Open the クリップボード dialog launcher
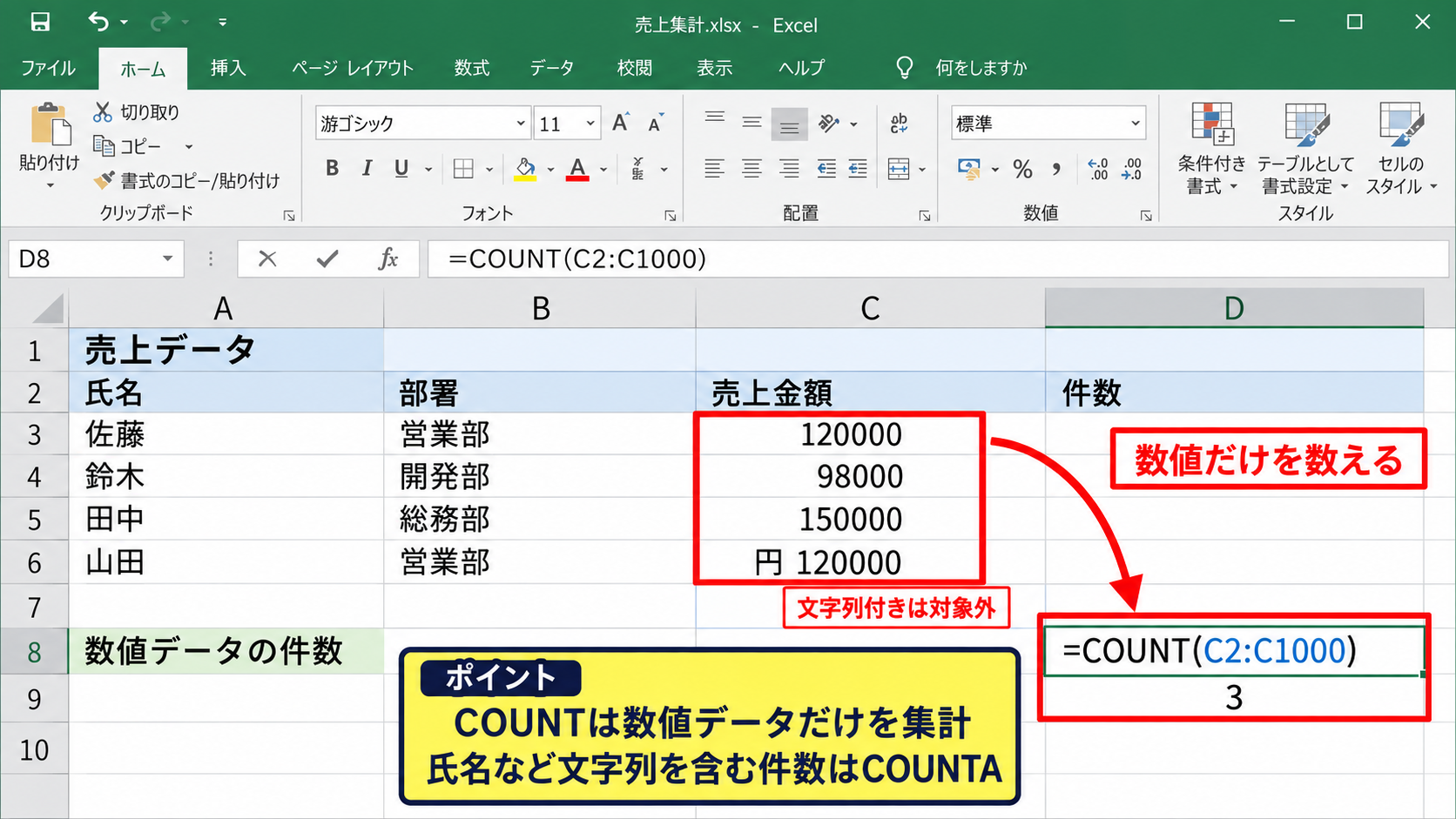This screenshot has height=819, width=1456. click(x=289, y=215)
